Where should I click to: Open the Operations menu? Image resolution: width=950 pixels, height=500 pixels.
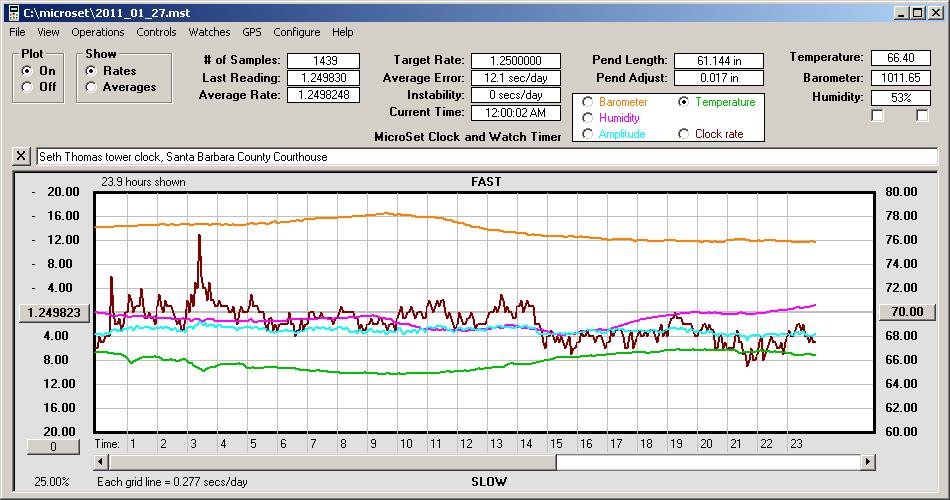click(x=98, y=32)
